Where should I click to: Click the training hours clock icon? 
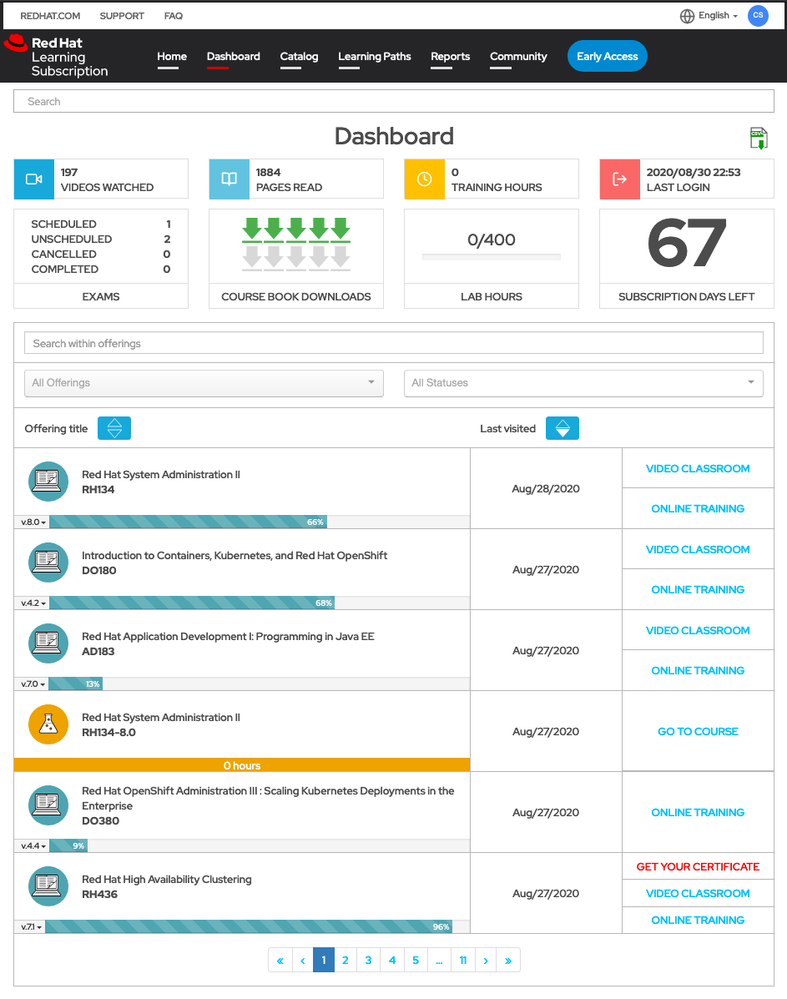[x=424, y=179]
